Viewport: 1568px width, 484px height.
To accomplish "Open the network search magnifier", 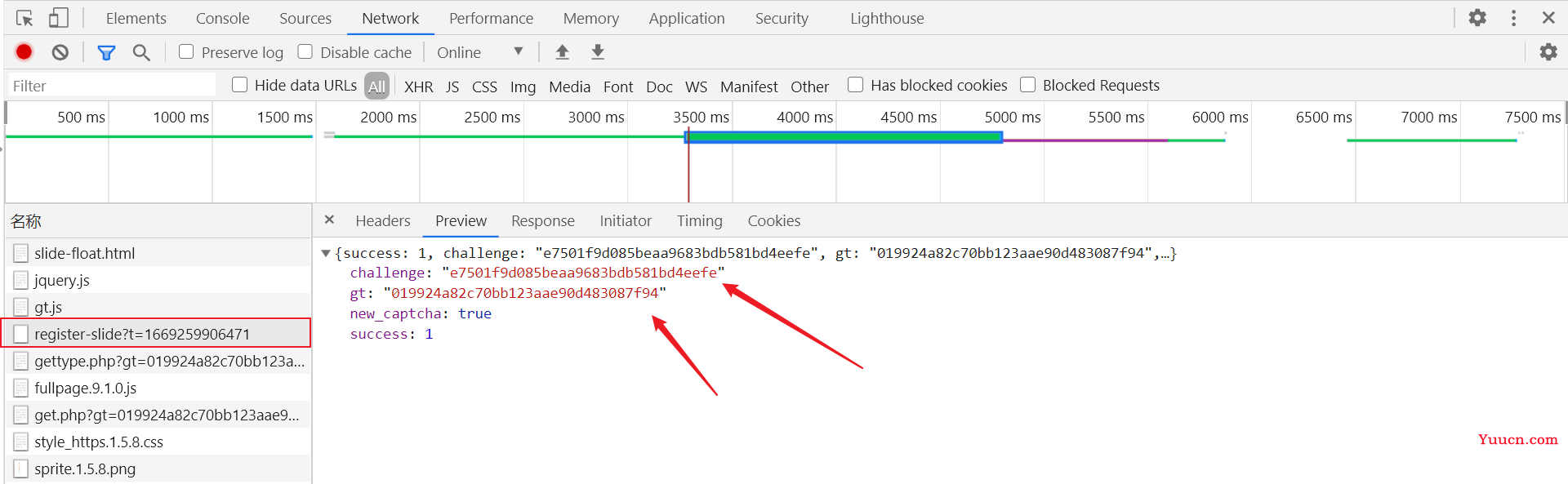I will coord(141,53).
